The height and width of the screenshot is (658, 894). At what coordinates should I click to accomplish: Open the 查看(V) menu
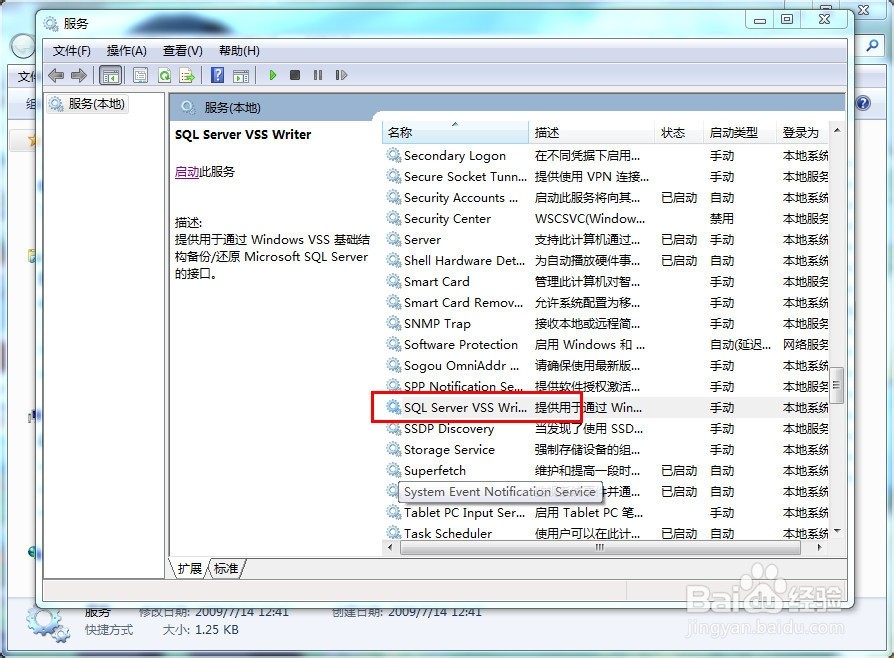point(182,51)
